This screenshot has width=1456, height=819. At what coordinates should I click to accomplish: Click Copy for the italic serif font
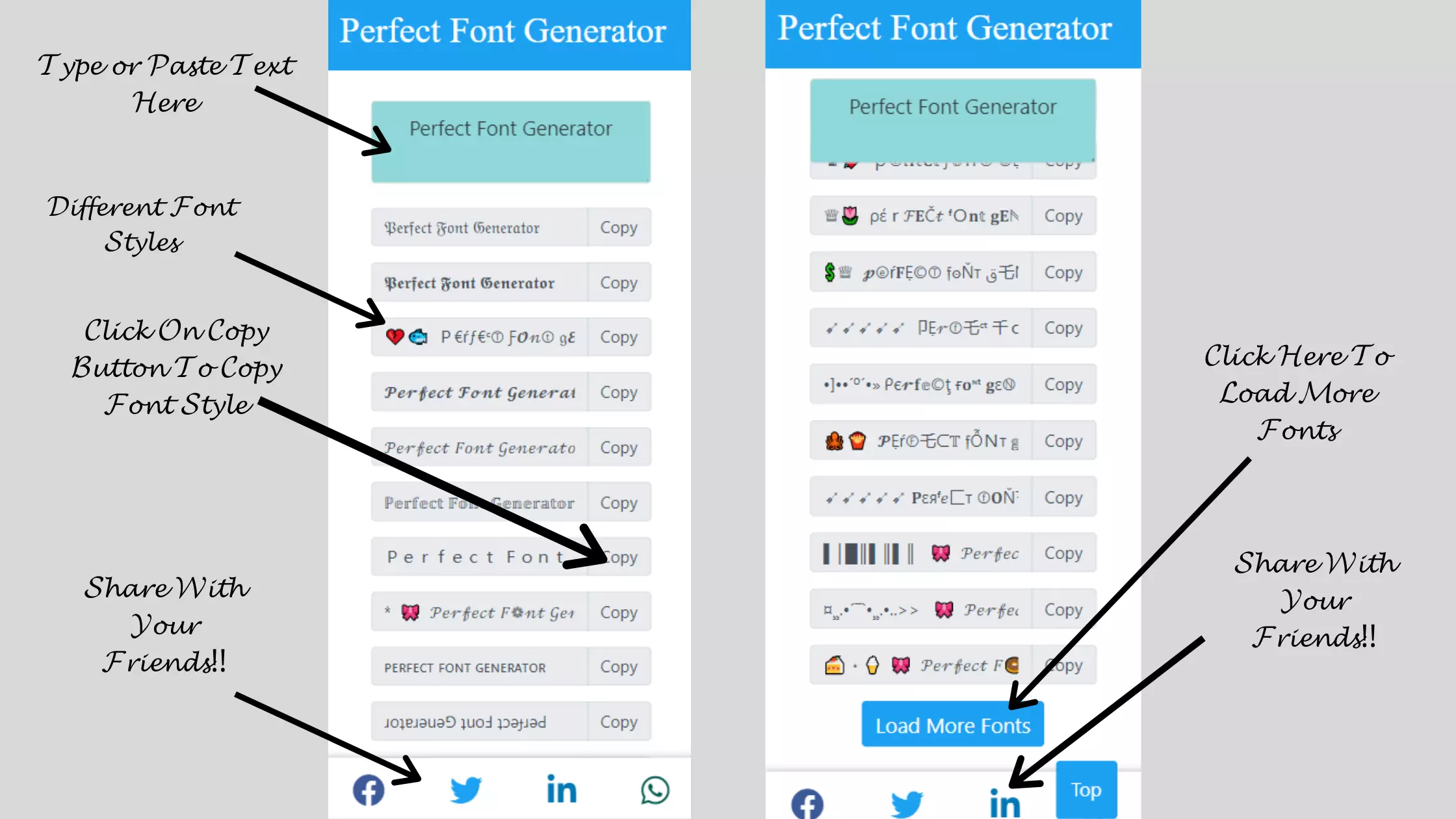pos(618,447)
